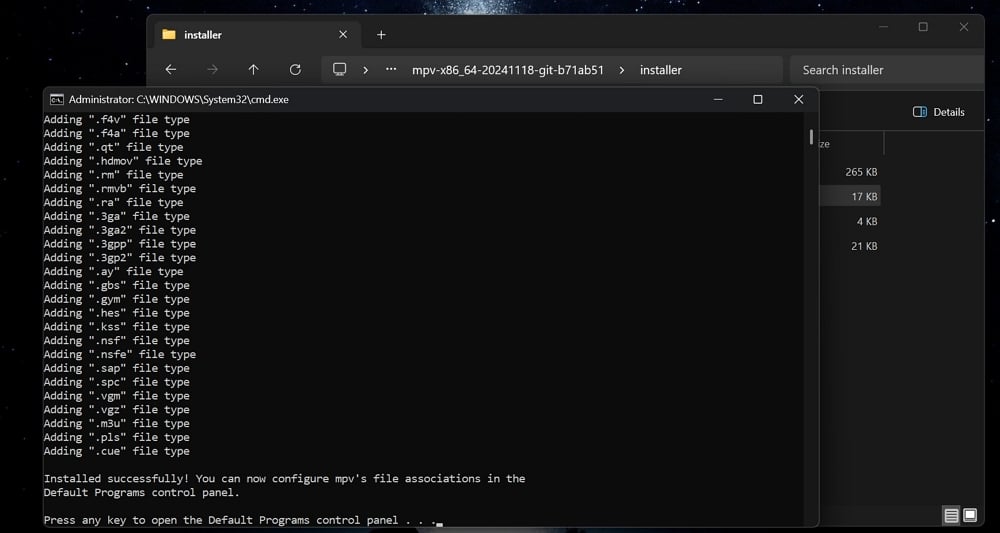
Task: Select the 4 KB file row
Action: (850, 221)
